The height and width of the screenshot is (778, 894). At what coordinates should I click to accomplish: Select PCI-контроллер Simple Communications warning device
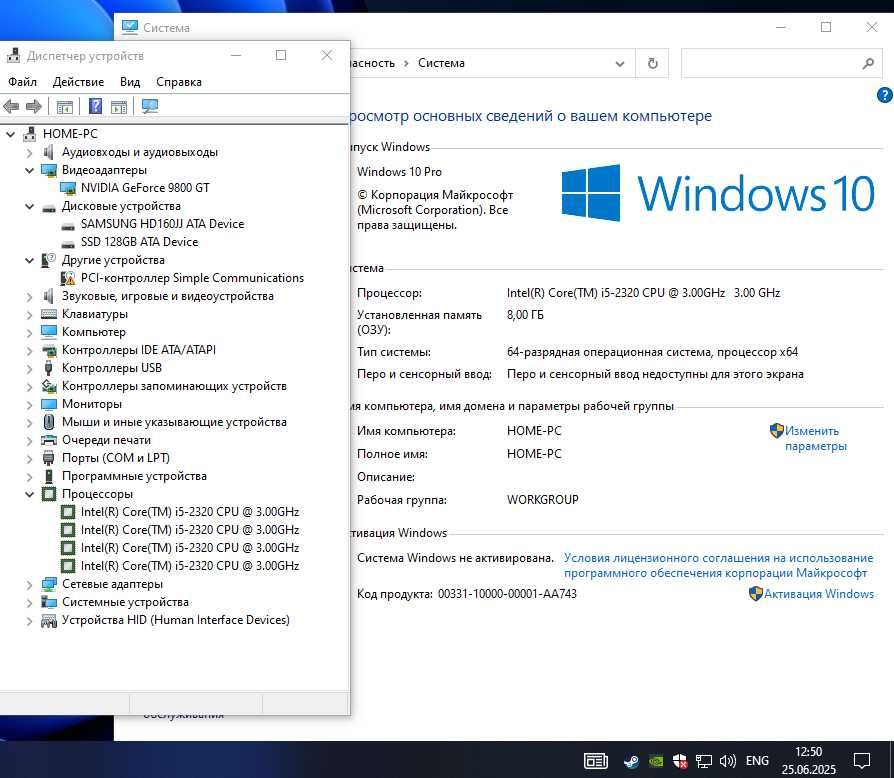(192, 278)
